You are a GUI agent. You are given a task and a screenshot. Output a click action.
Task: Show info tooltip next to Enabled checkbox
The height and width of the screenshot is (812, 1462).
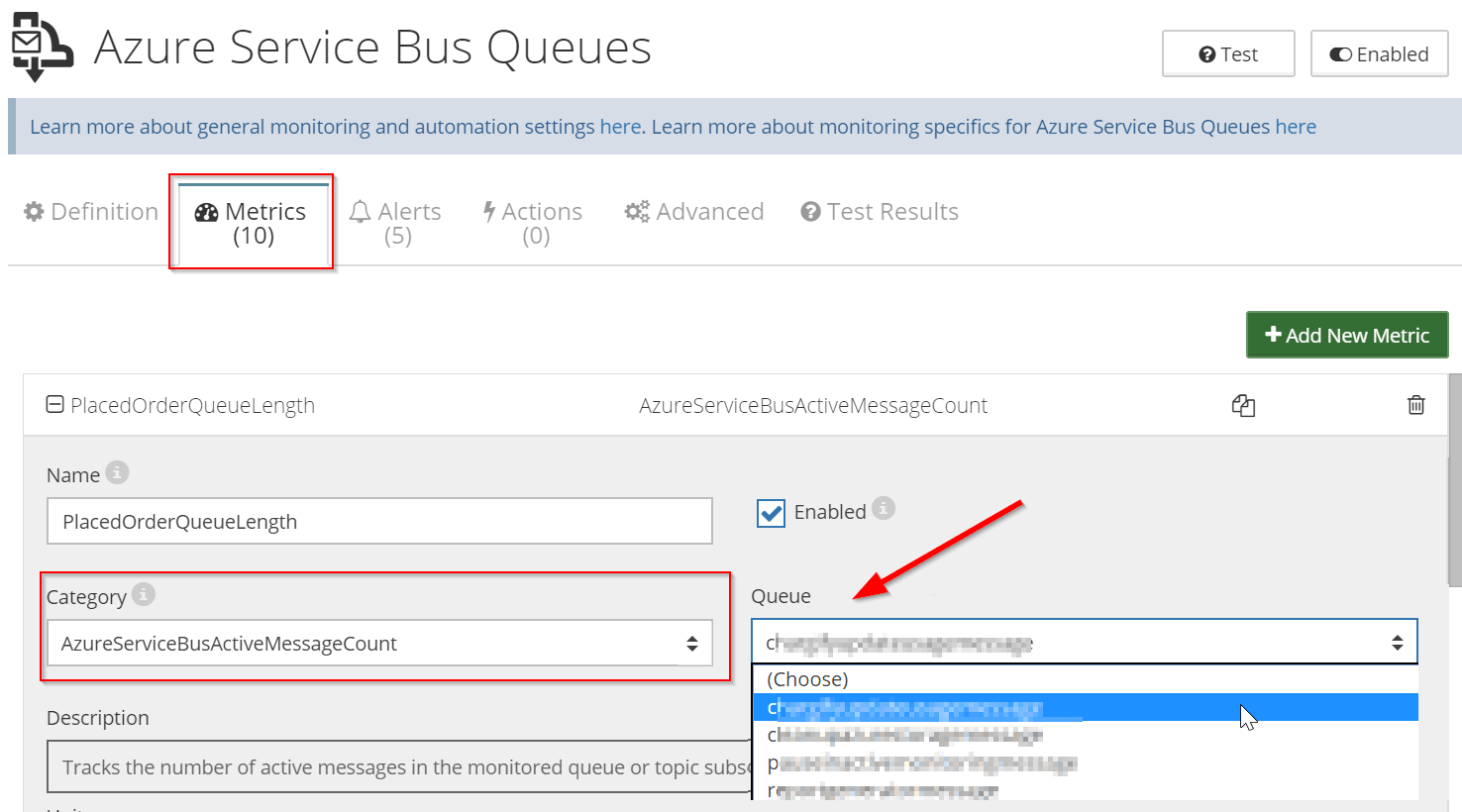click(884, 508)
